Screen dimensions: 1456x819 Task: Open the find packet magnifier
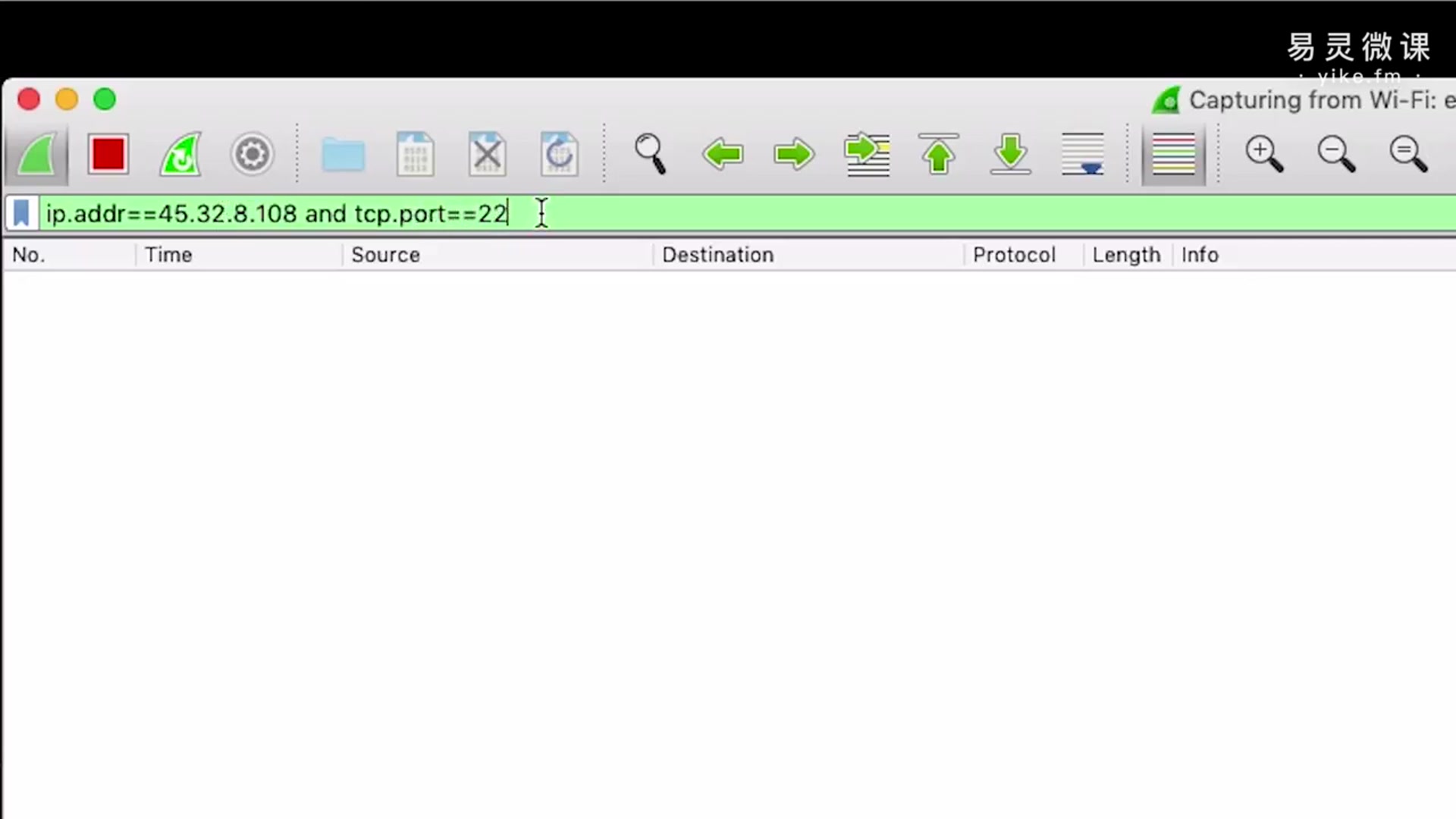(650, 155)
